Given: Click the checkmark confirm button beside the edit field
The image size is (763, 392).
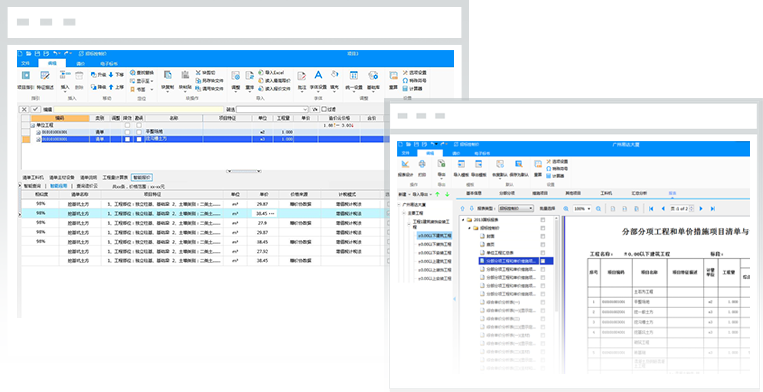Looking at the screenshot, I should pyautogui.click(x=36, y=109).
